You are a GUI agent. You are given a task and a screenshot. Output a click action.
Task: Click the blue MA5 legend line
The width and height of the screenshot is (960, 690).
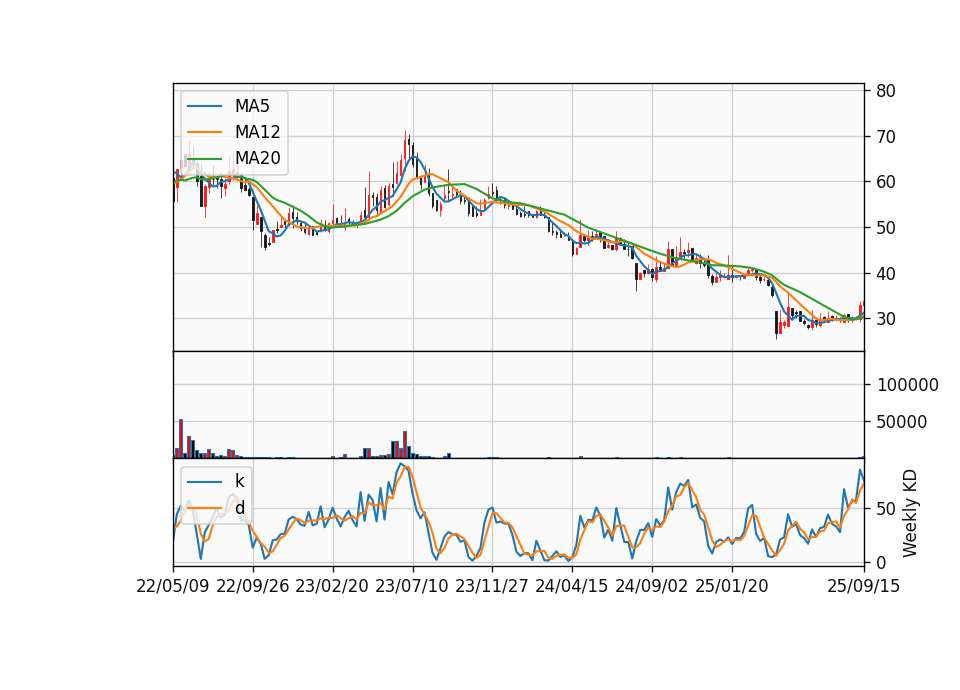pos(204,107)
